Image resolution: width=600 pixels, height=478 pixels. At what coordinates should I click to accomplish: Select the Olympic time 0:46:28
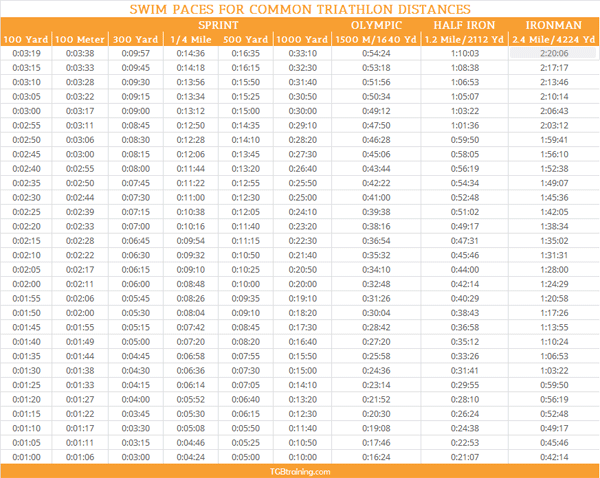click(376, 140)
